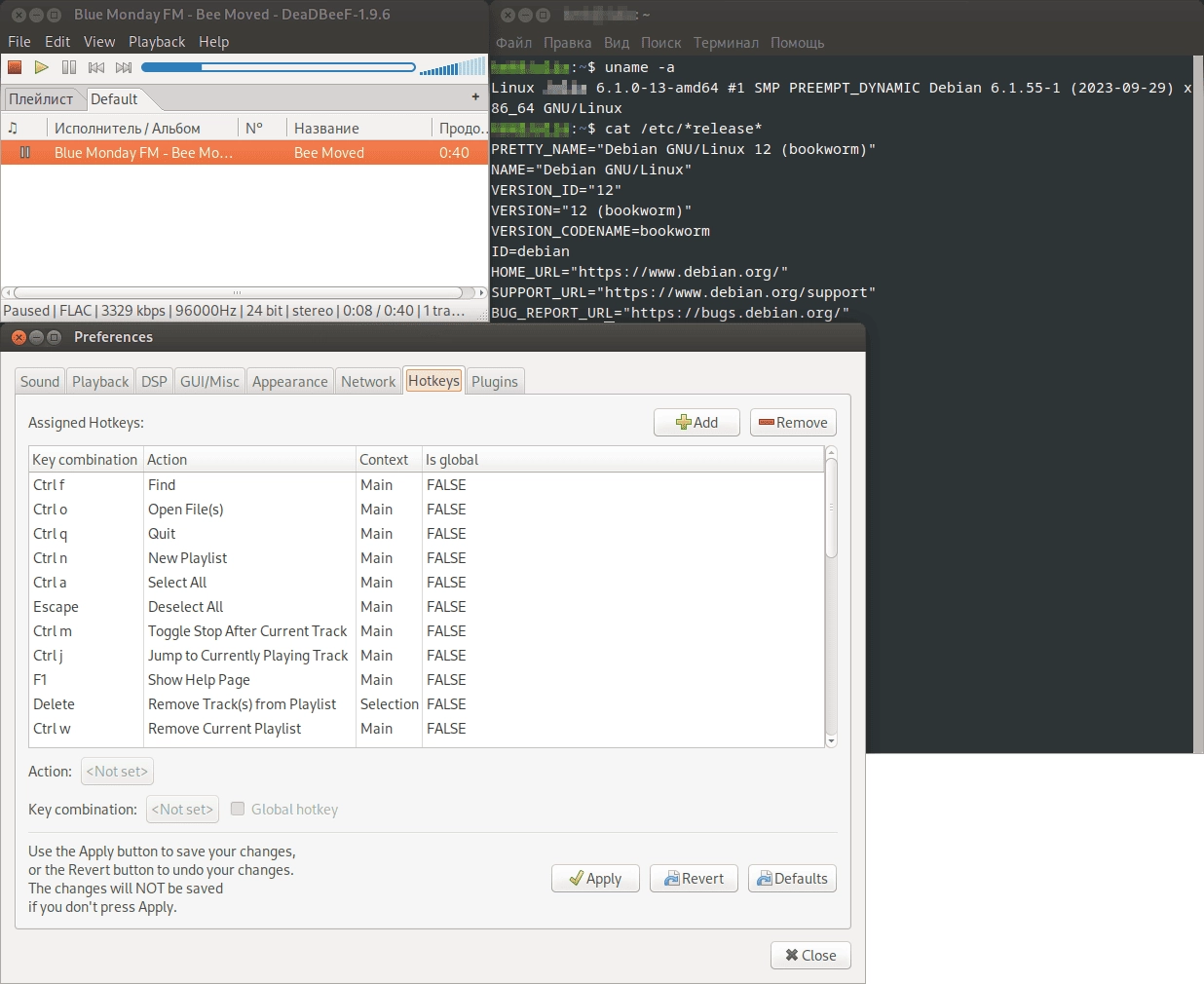
Task: Open Playback tab in Preferences
Action: pyautogui.click(x=100, y=382)
